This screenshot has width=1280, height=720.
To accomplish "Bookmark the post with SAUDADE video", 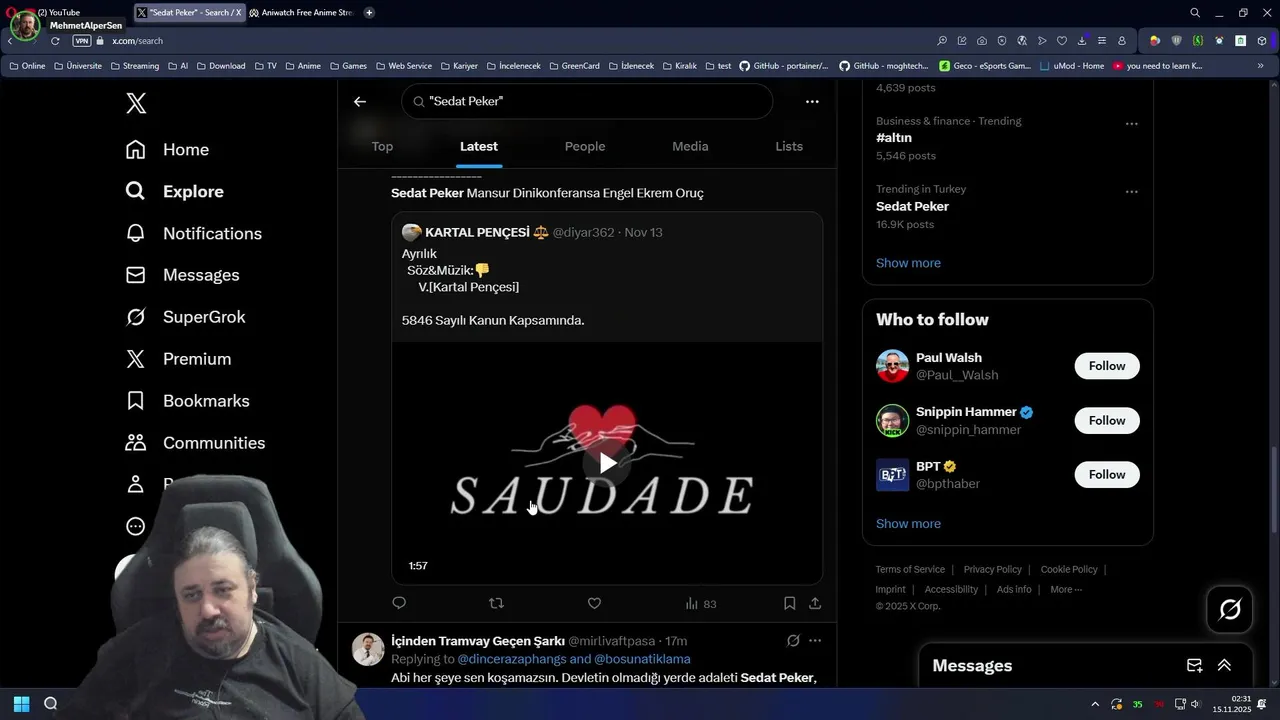I will (789, 603).
